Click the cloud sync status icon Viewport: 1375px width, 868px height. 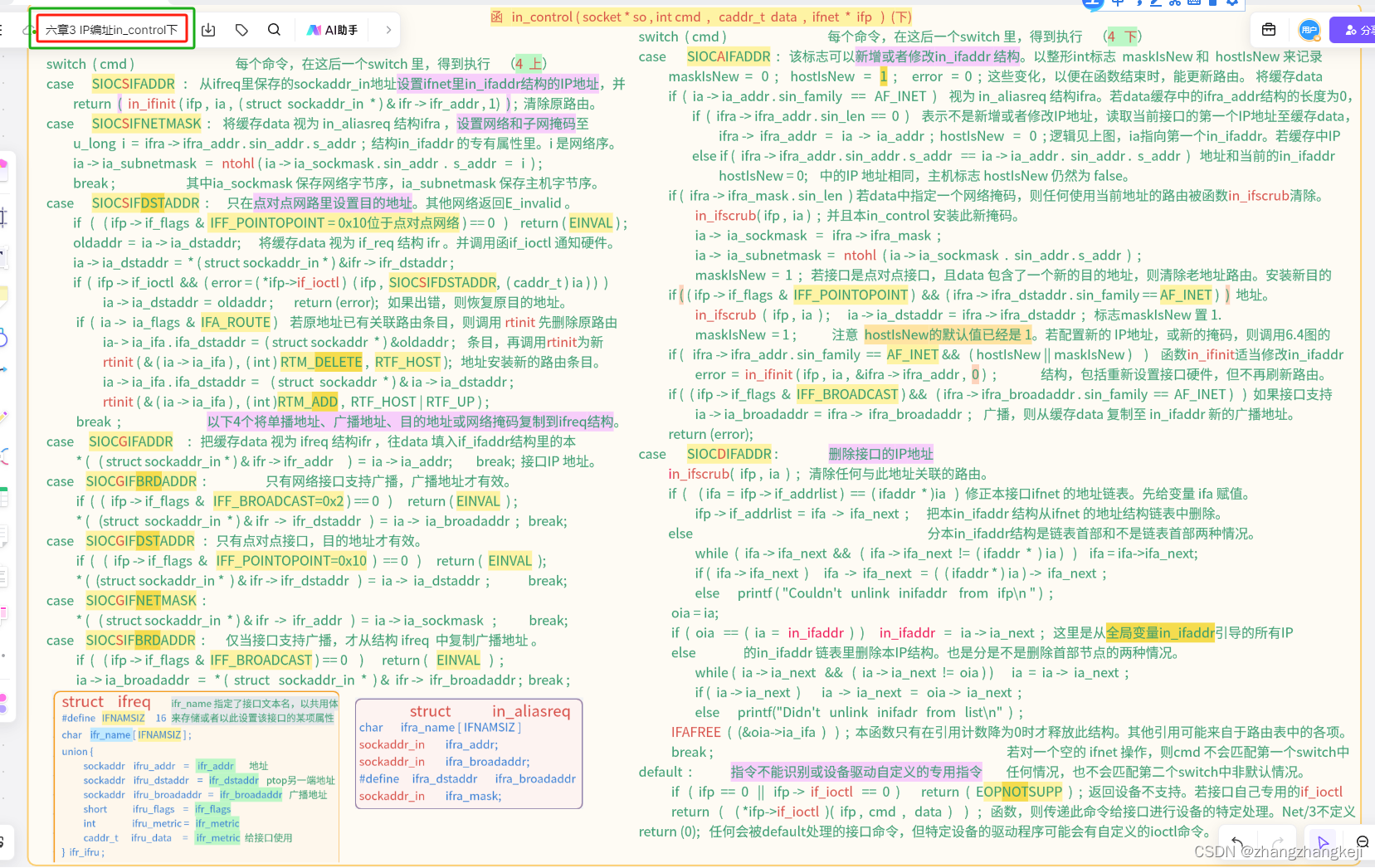pyautogui.click(x=27, y=30)
